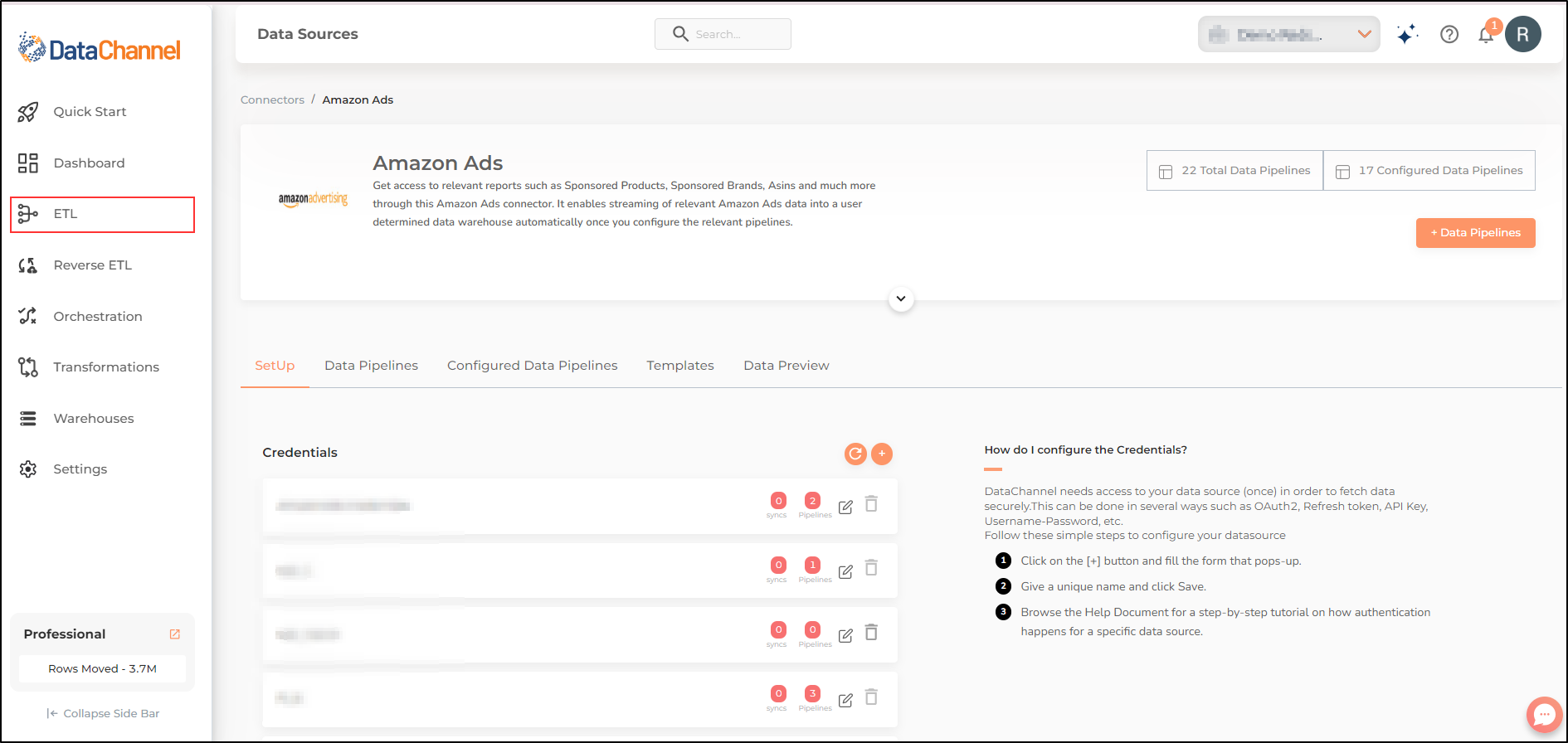Open the Warehouses stack icon
The width and height of the screenshot is (1568, 743).
28,419
